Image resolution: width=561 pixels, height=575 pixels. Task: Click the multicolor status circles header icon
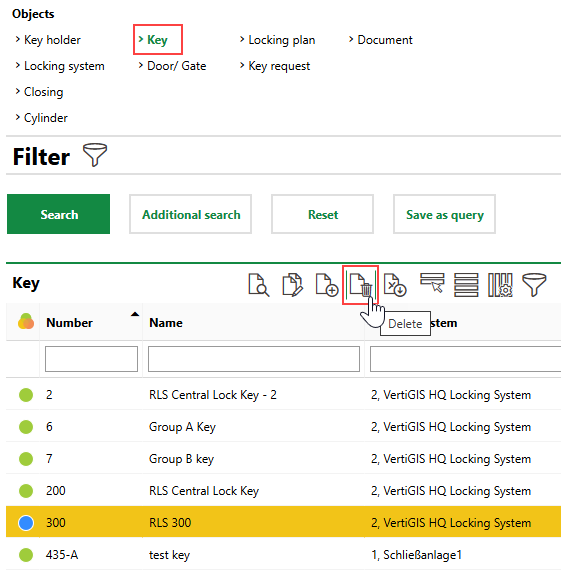(26, 322)
